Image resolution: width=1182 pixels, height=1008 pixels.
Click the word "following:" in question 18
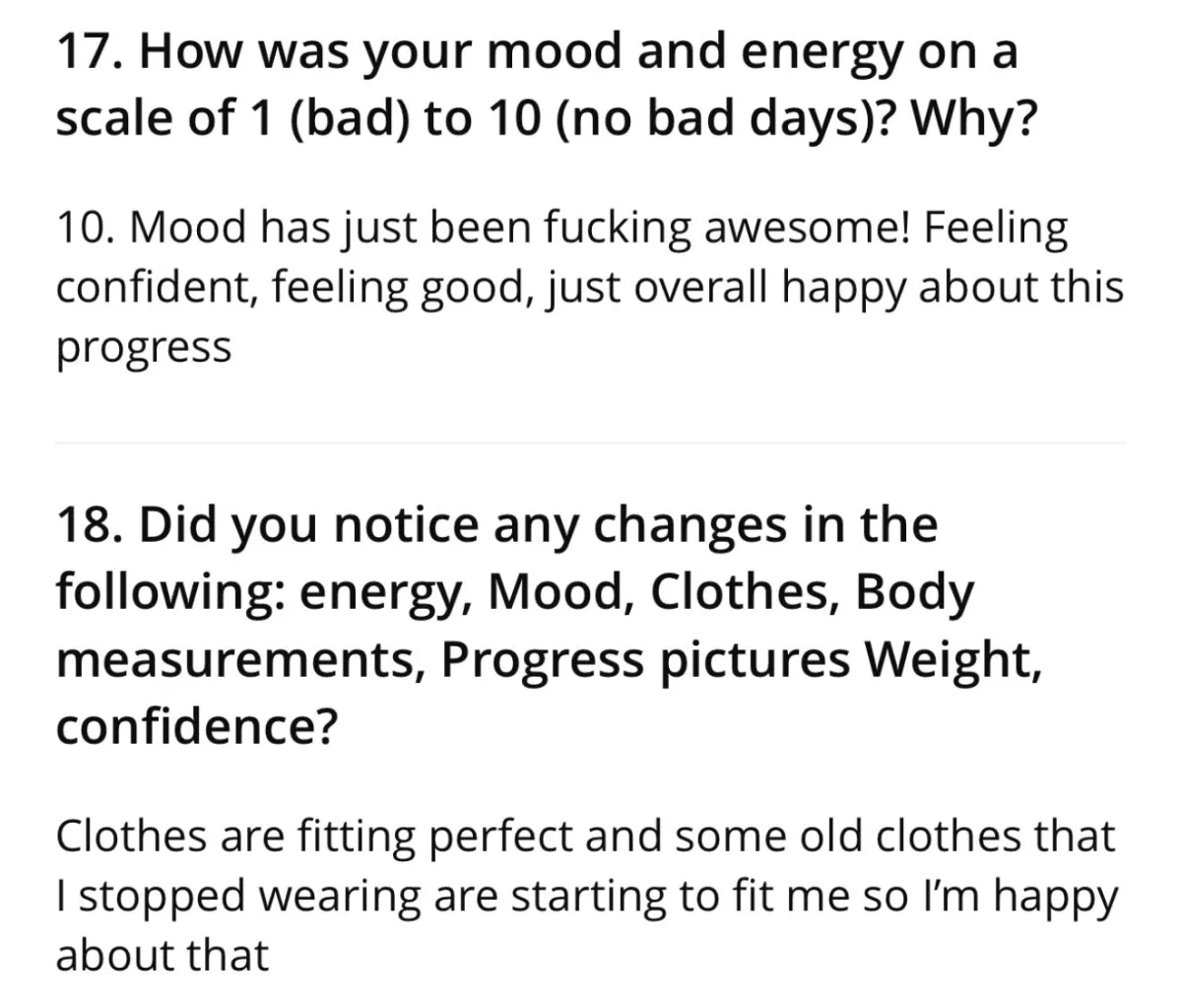[171, 595]
